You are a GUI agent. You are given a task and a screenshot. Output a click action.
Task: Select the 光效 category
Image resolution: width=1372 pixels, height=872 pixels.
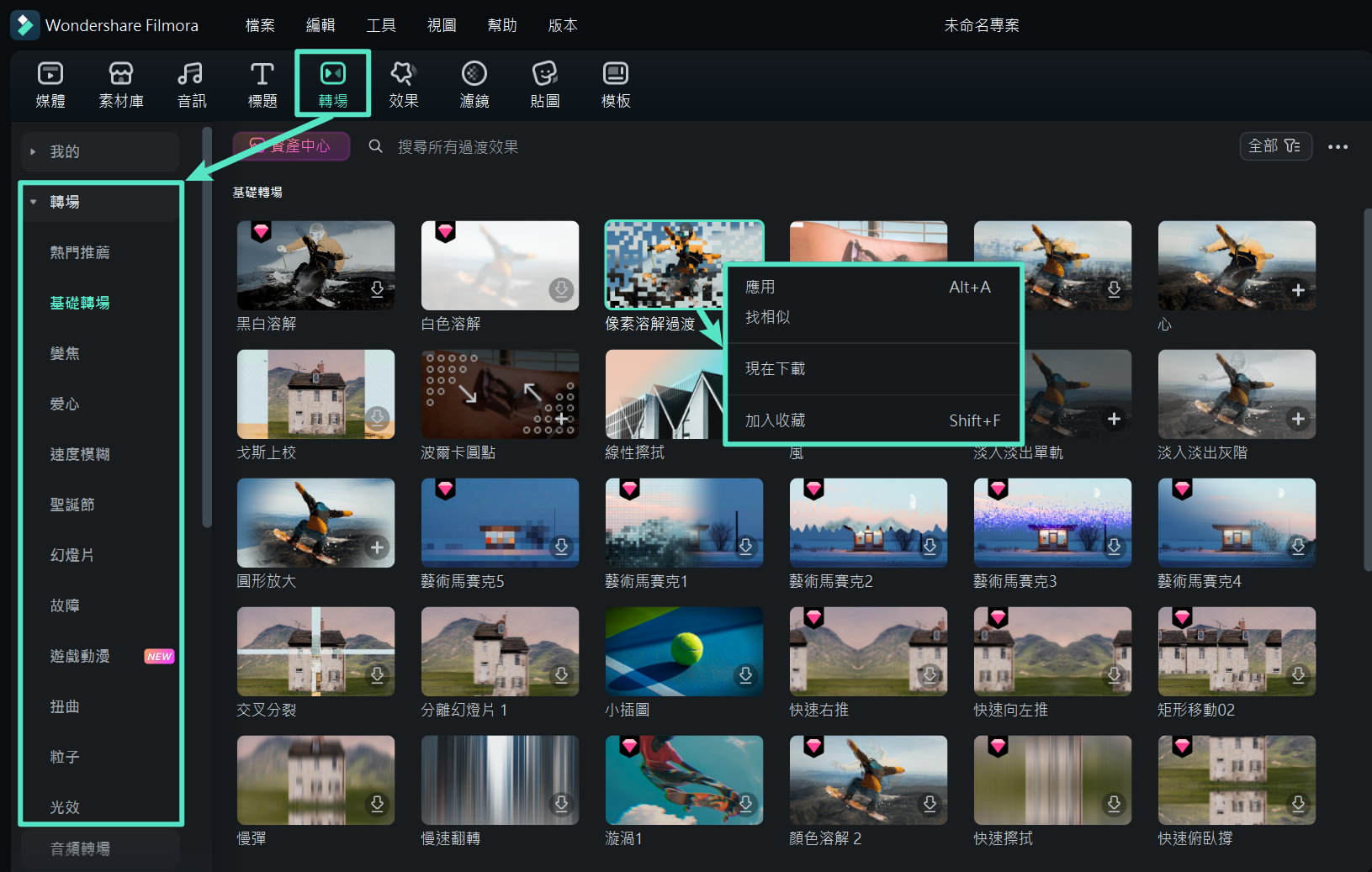pyautogui.click(x=65, y=807)
